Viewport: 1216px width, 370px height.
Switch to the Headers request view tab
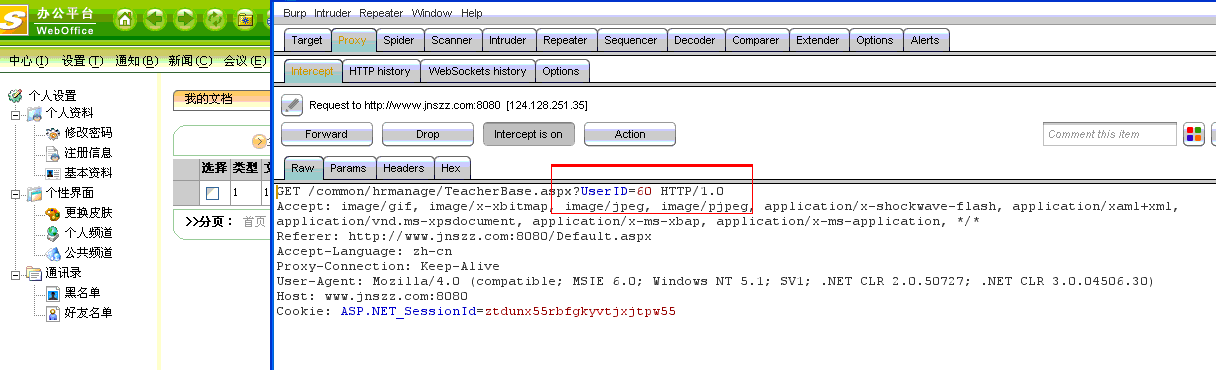pos(404,168)
